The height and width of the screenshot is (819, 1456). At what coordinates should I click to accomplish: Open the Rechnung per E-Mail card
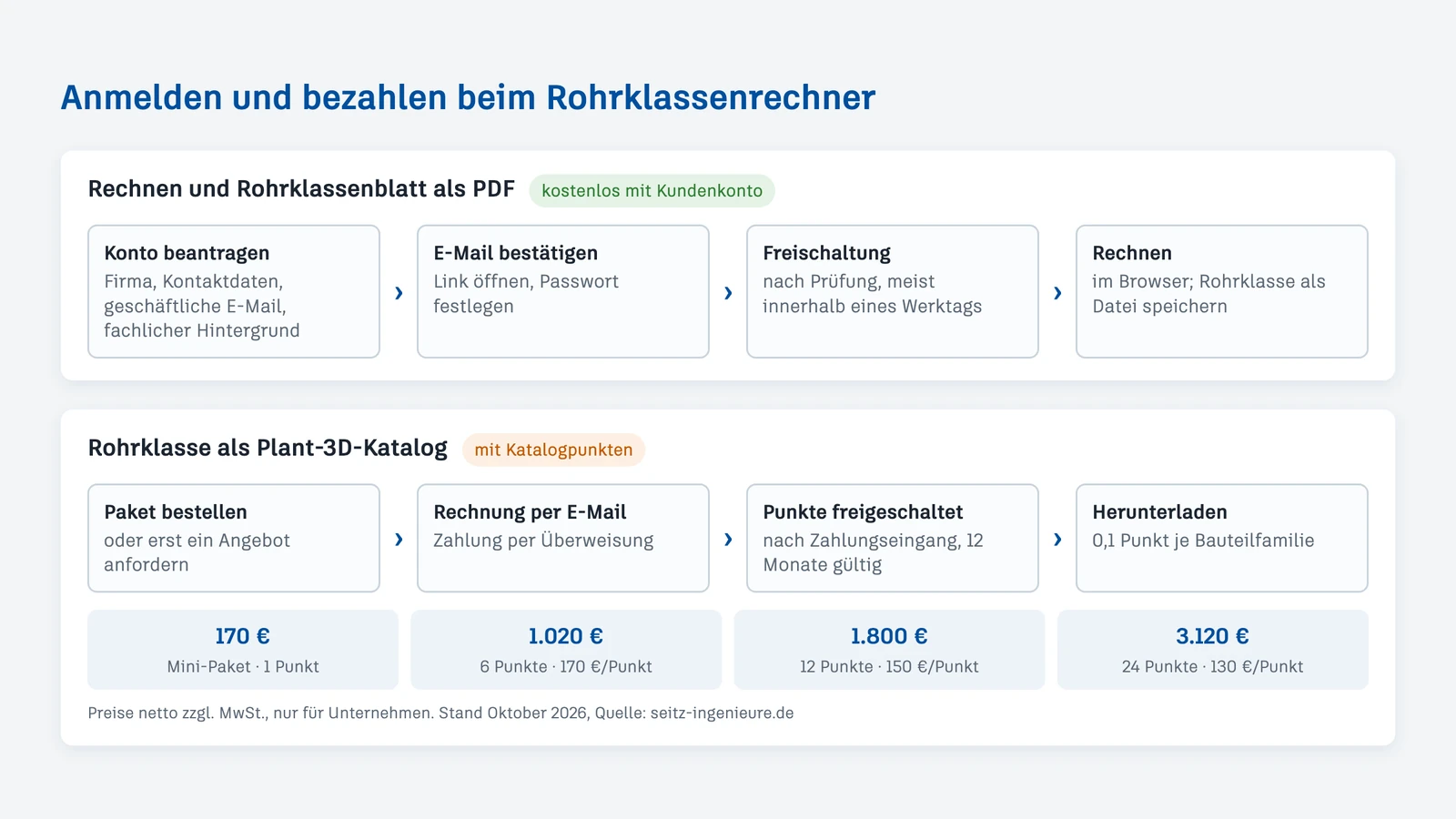pos(563,538)
